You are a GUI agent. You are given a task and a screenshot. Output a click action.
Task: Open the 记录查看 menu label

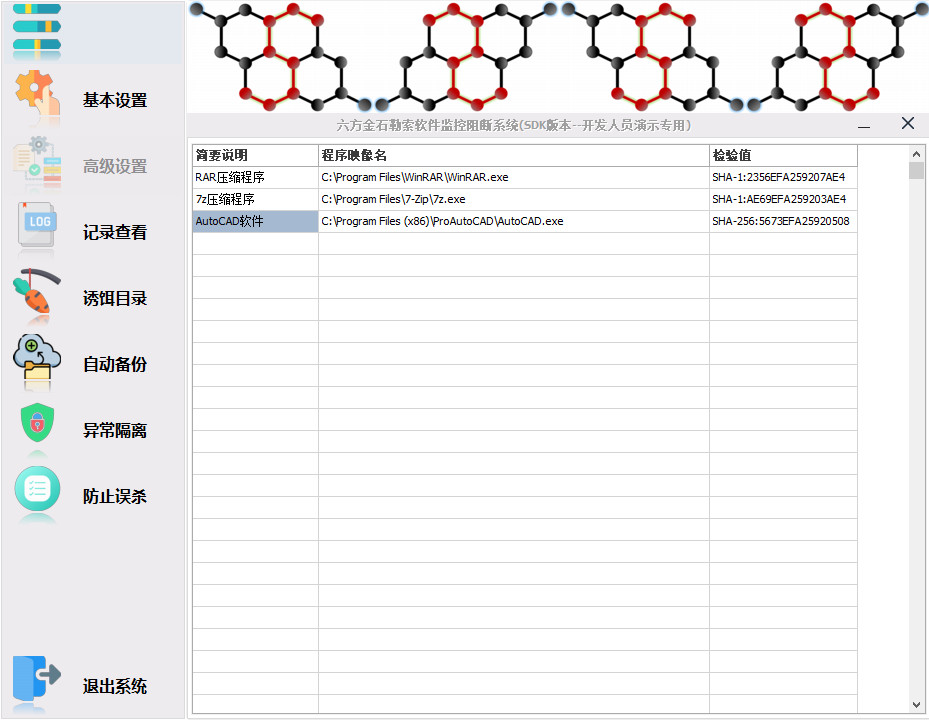coord(115,232)
